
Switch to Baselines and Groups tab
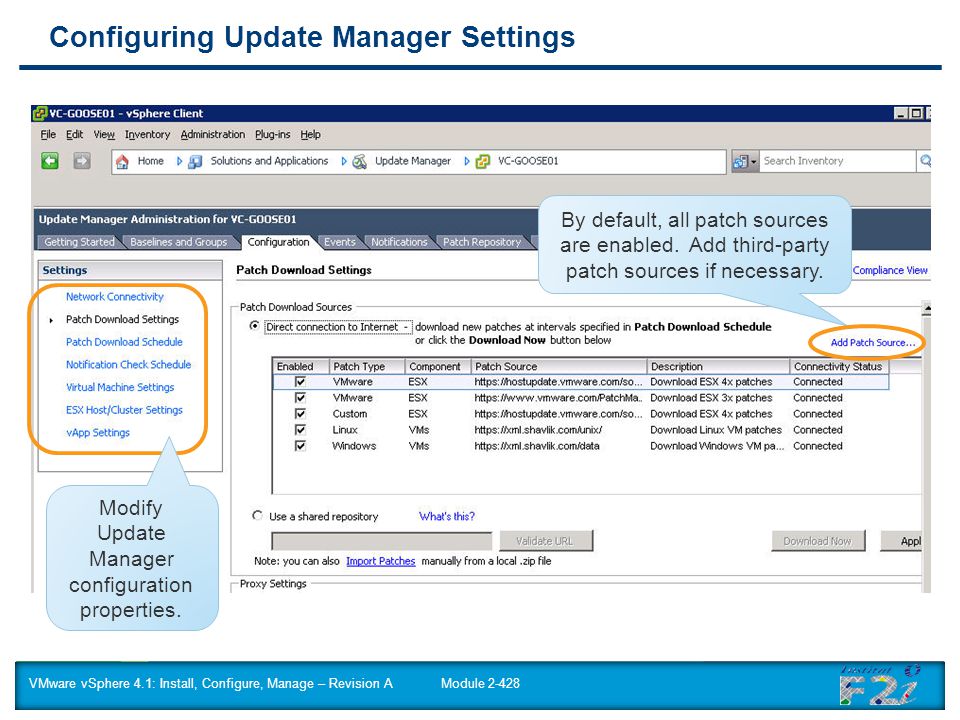[178, 242]
